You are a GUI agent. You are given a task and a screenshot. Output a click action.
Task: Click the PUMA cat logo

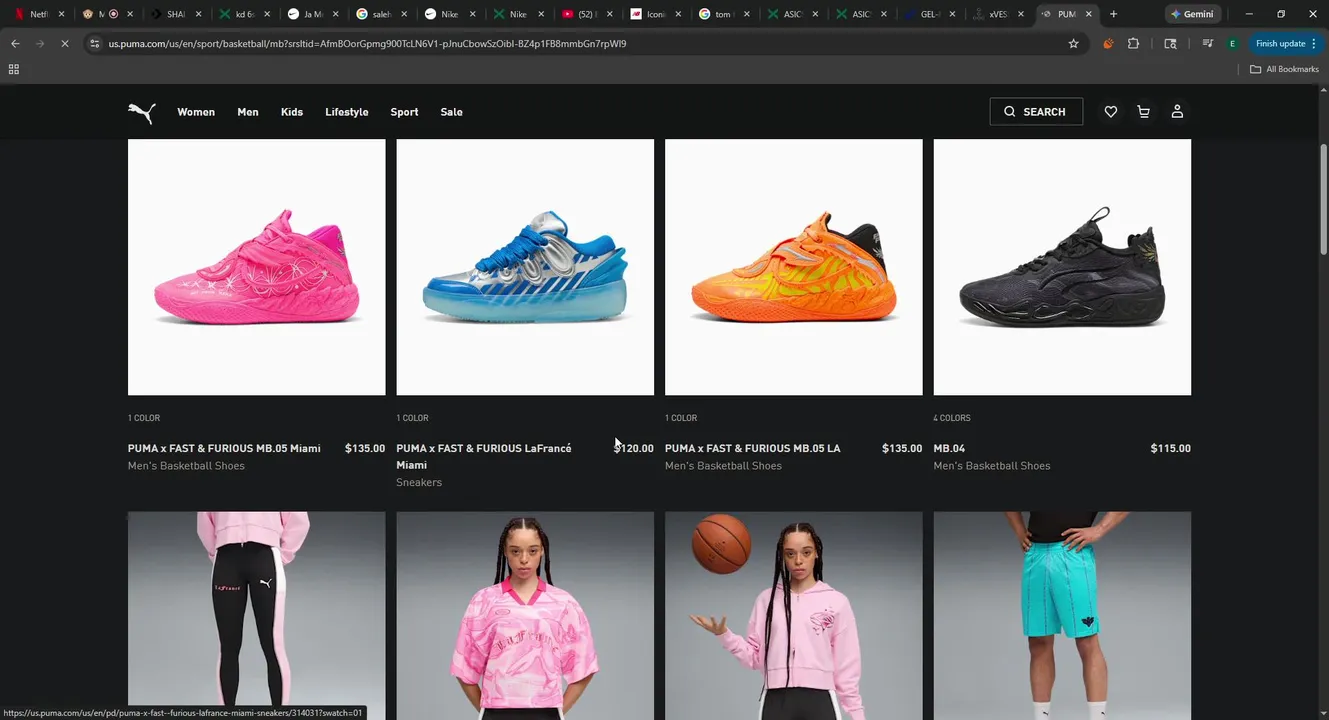(x=142, y=112)
